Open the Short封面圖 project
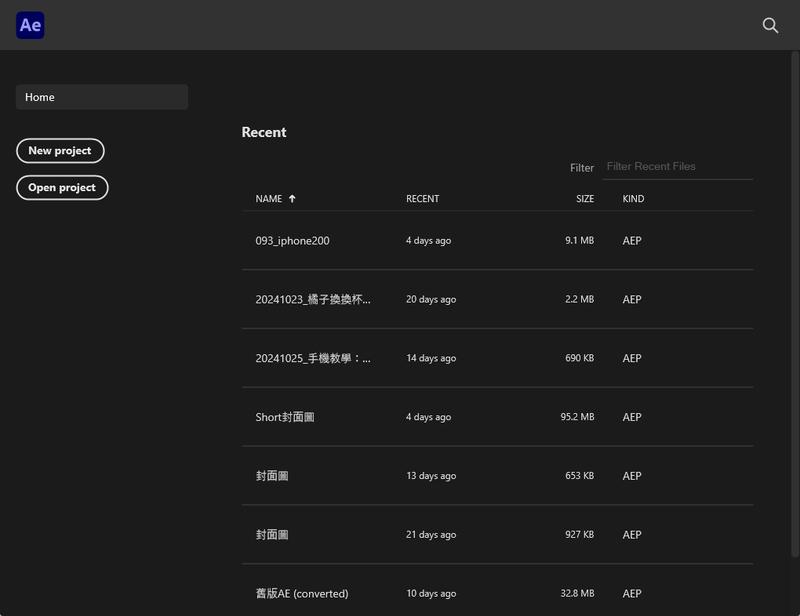 click(285, 417)
